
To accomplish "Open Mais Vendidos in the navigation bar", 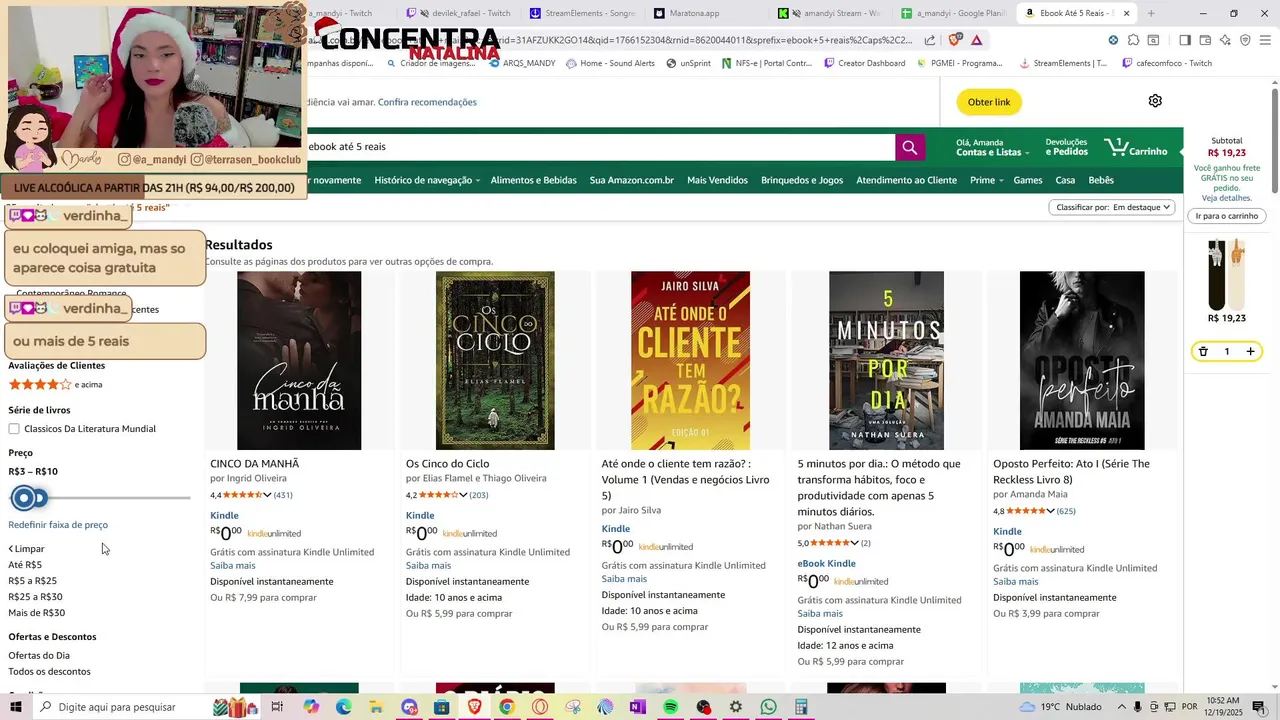I will pyautogui.click(x=717, y=180).
